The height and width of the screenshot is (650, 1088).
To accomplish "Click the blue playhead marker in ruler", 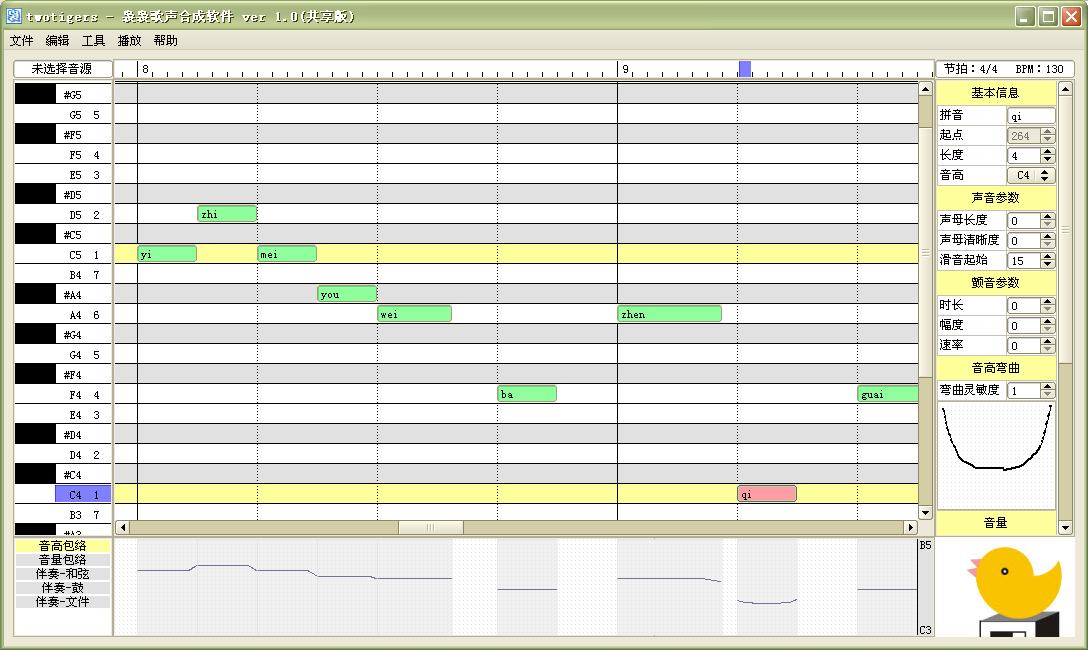I will (x=745, y=69).
